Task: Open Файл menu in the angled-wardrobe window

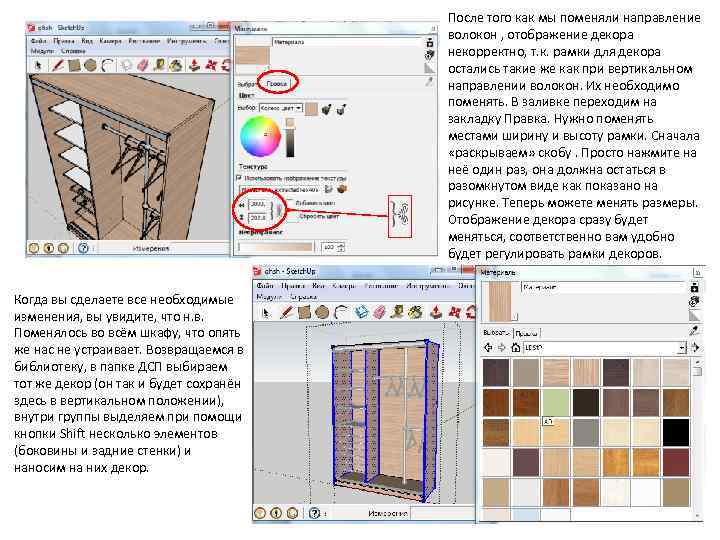Action: coord(39,41)
